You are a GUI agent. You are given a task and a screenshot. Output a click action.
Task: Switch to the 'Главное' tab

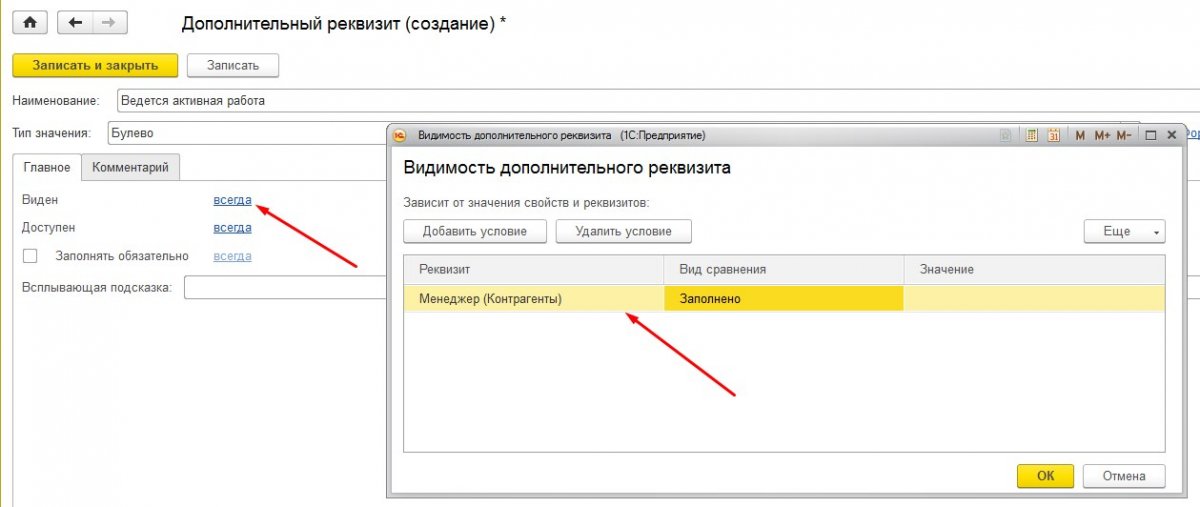point(46,167)
